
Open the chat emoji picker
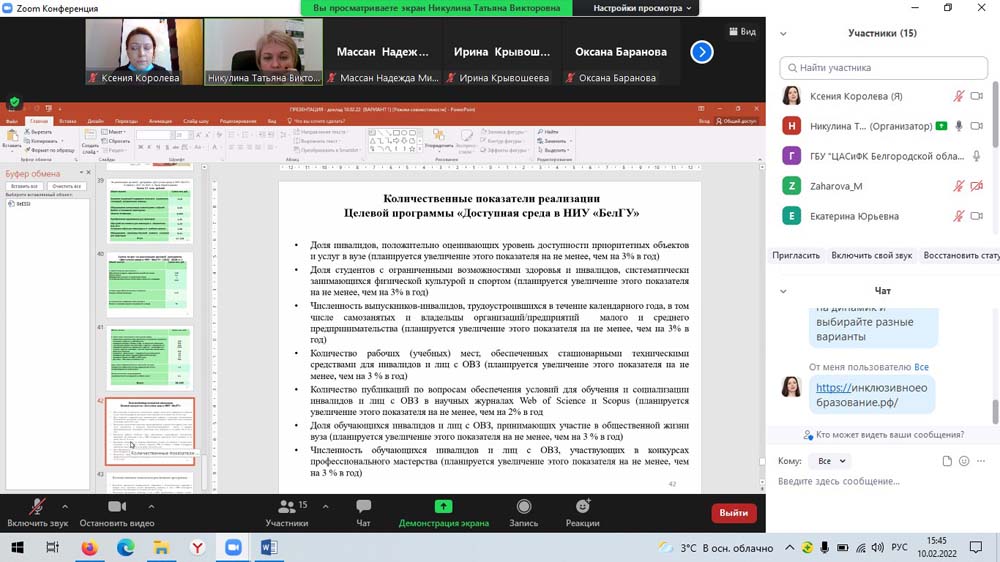point(964,461)
